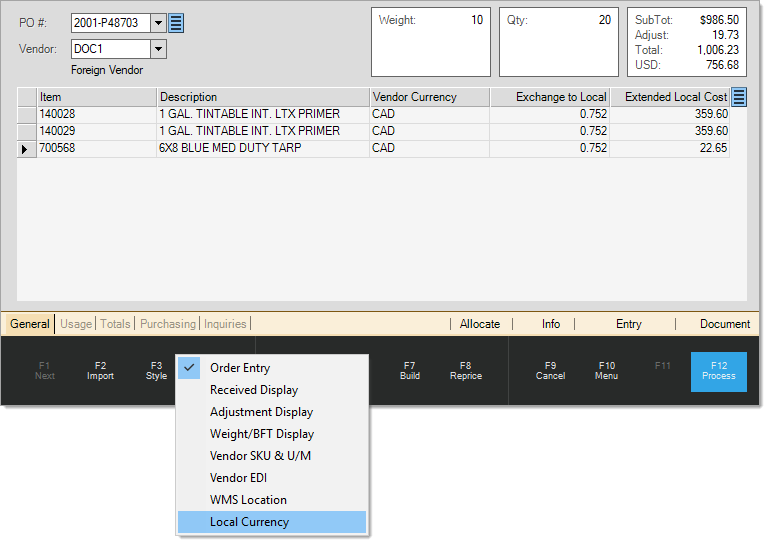Click the row selector for item 140029
This screenshot has height=543, width=767.
tap(27, 132)
